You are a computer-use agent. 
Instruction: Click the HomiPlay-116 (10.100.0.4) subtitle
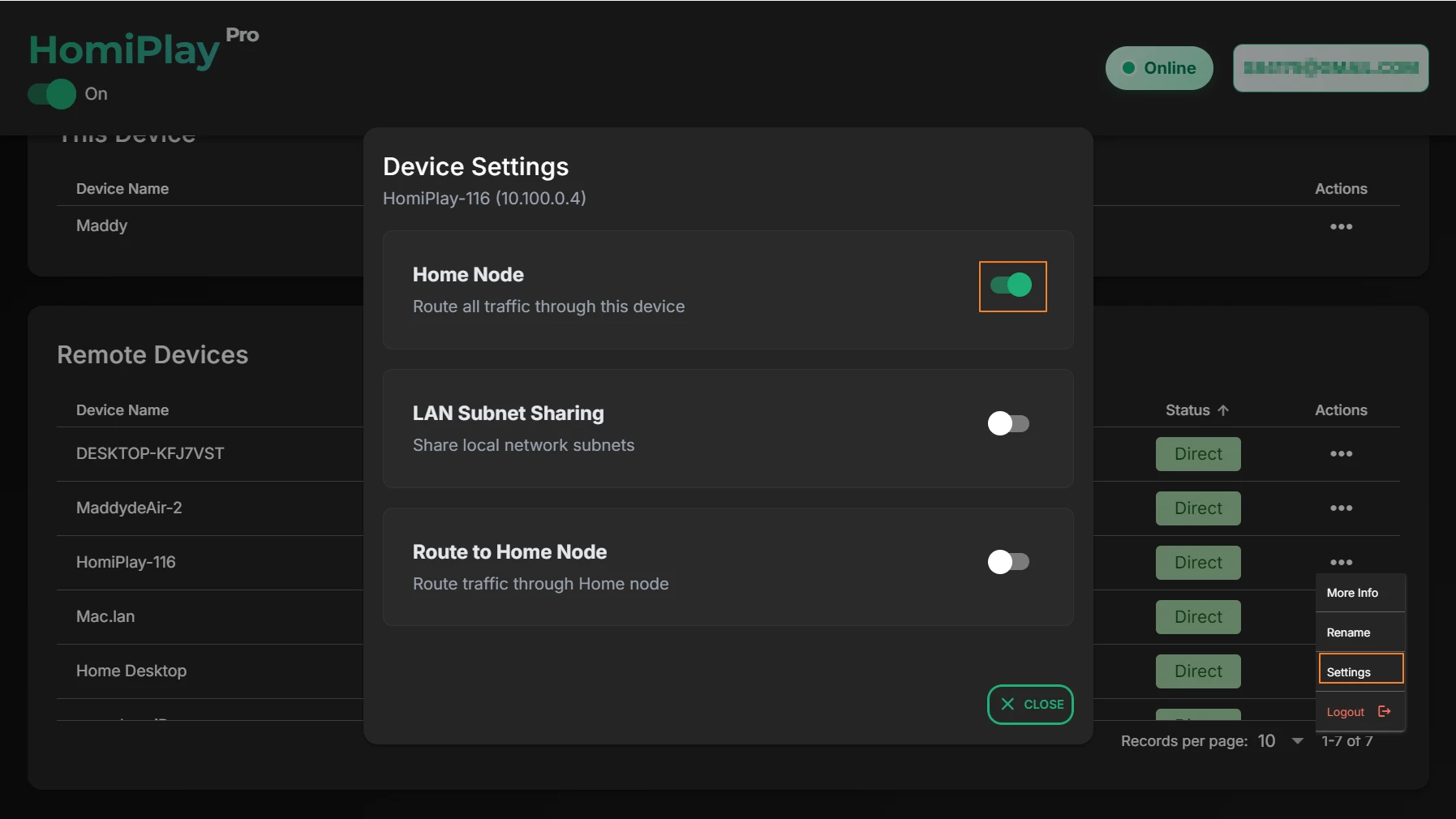click(484, 199)
